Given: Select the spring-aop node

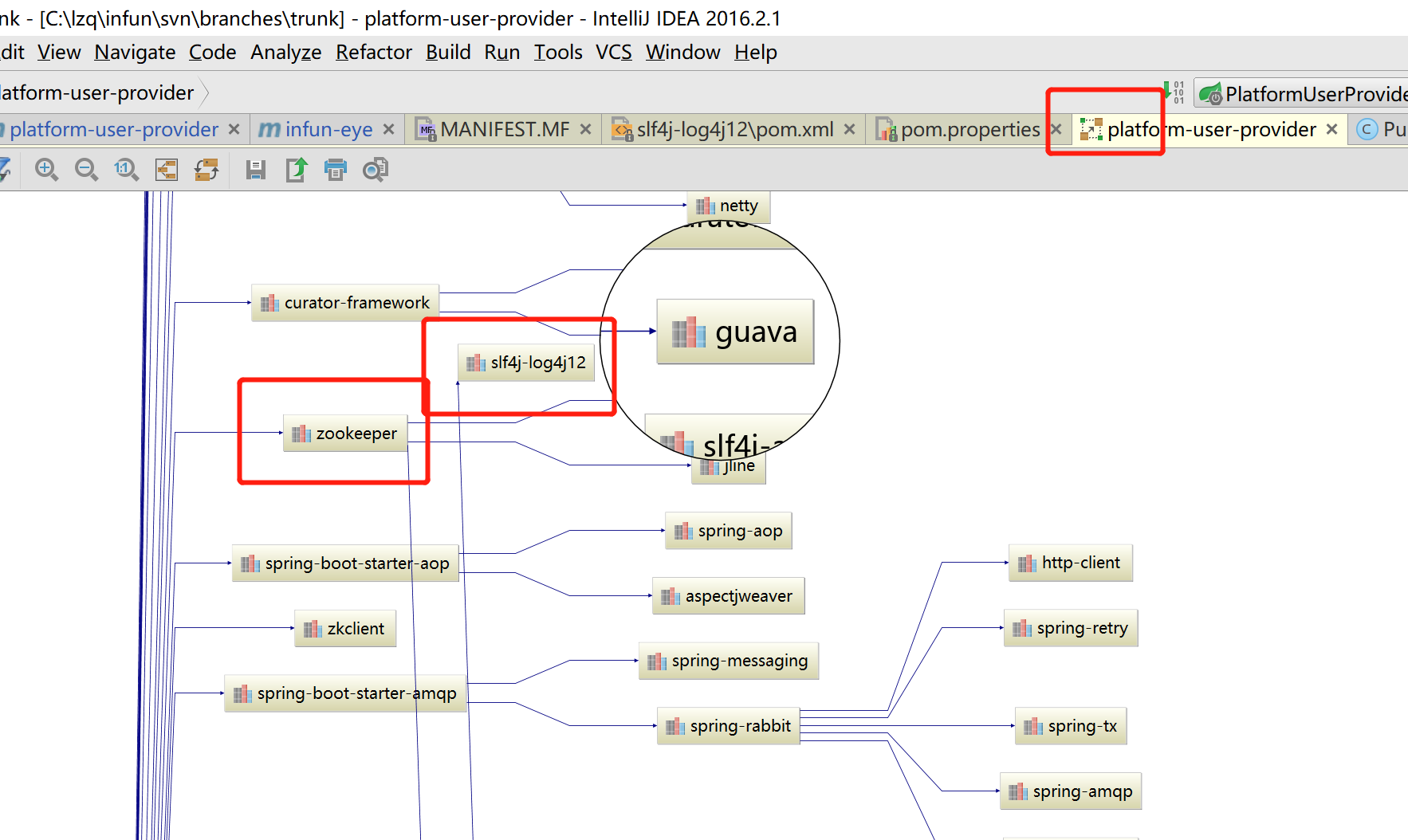Looking at the screenshot, I should (729, 531).
